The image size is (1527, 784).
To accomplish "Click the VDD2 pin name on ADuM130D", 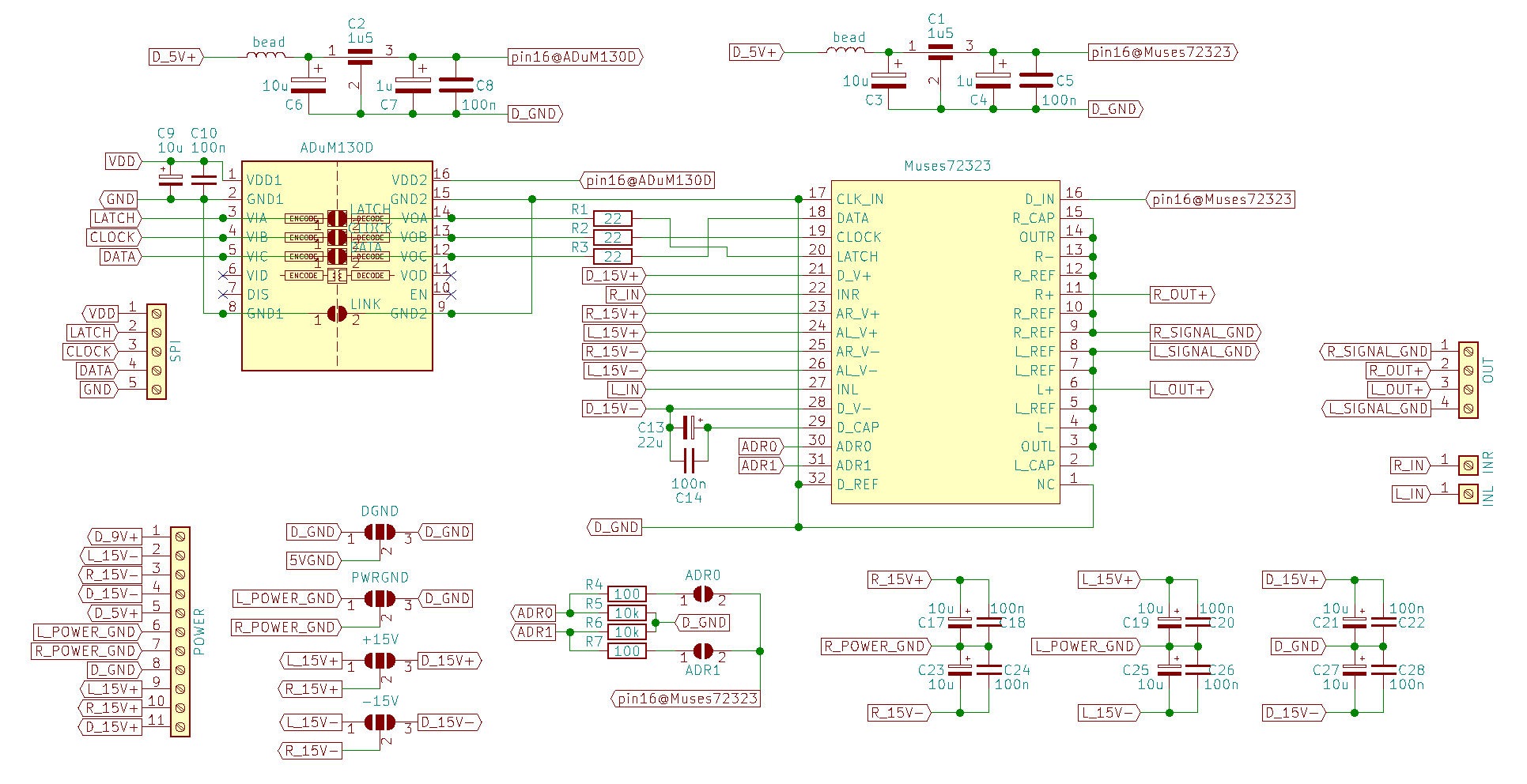I will pyautogui.click(x=409, y=180).
